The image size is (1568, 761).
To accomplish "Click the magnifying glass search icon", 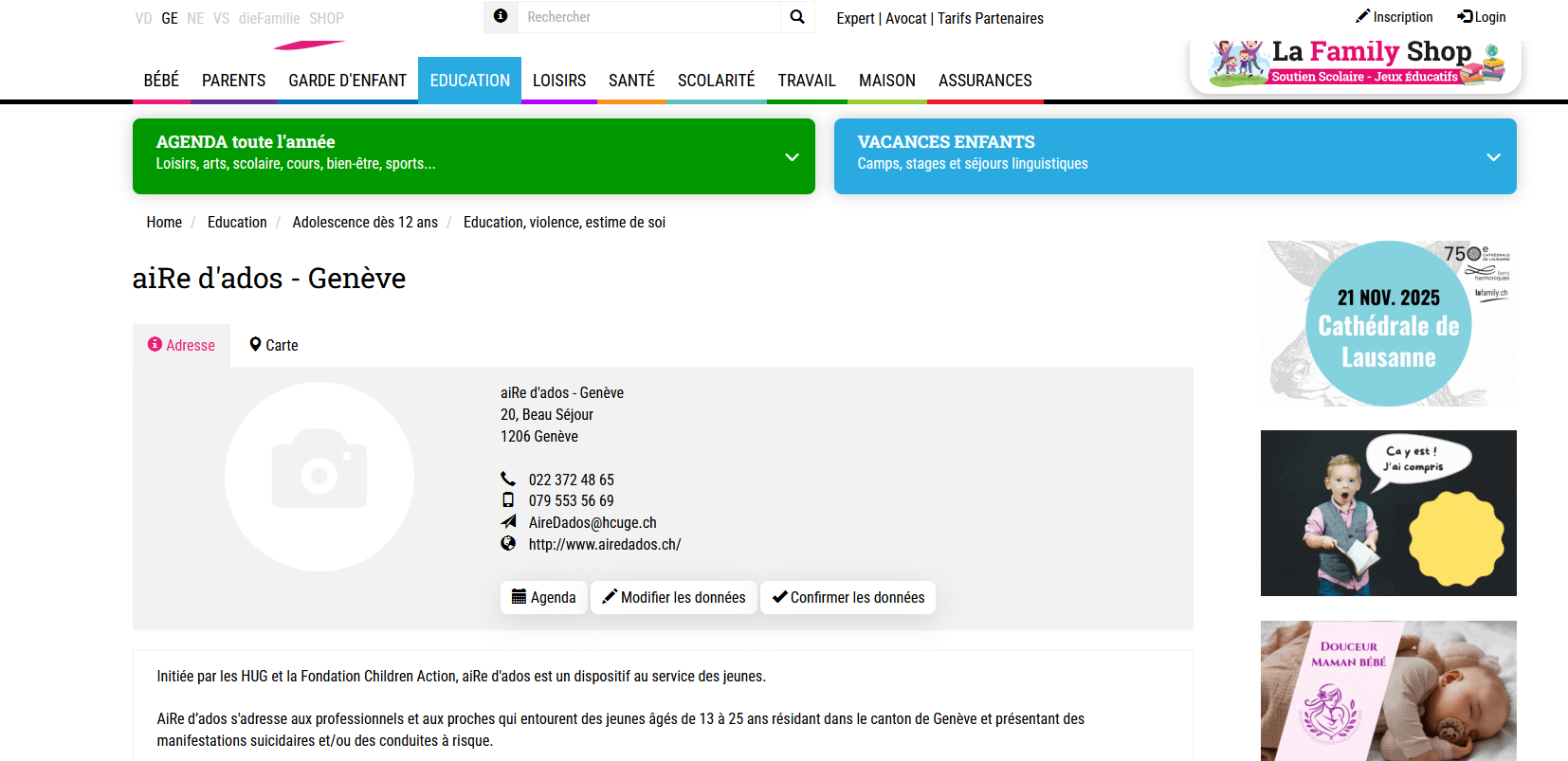I will [796, 17].
